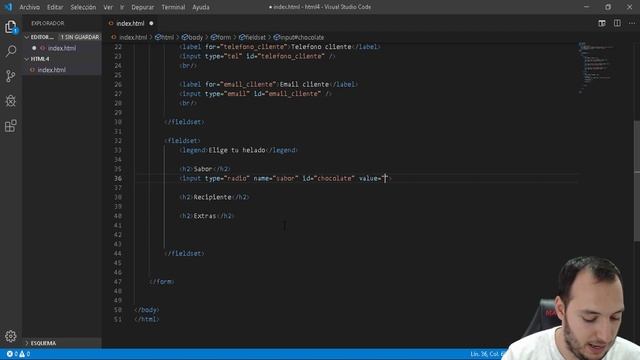This screenshot has height=360, width=640.
Task: Click the warnings count icon in status bar
Action: tap(22, 354)
